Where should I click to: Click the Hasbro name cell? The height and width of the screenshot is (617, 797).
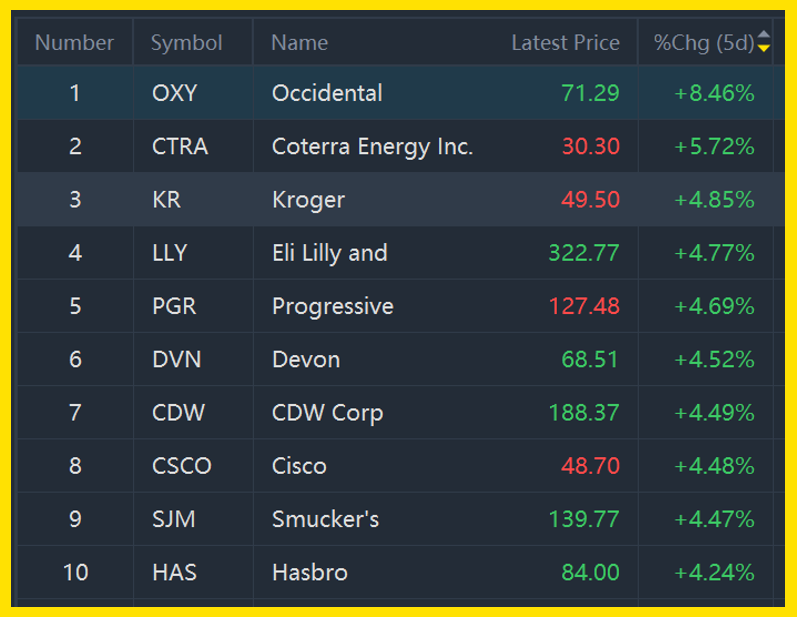(310, 573)
